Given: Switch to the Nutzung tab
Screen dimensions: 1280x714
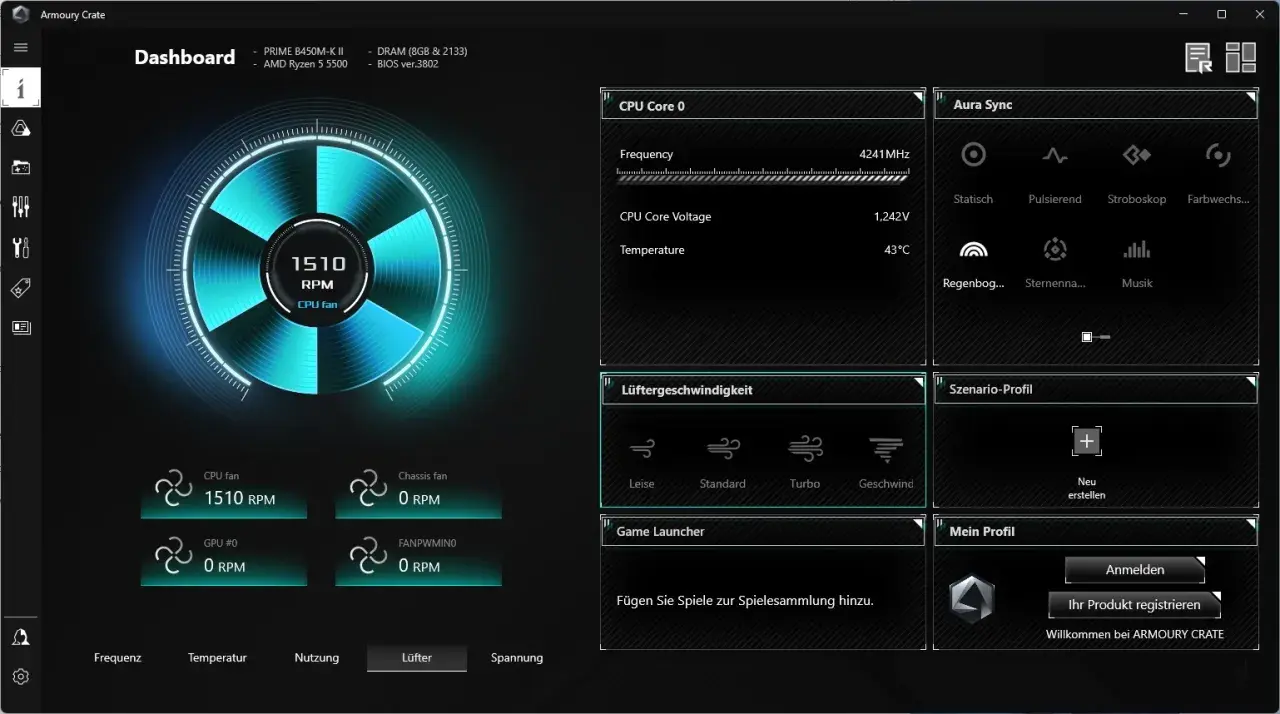Looking at the screenshot, I should [317, 658].
